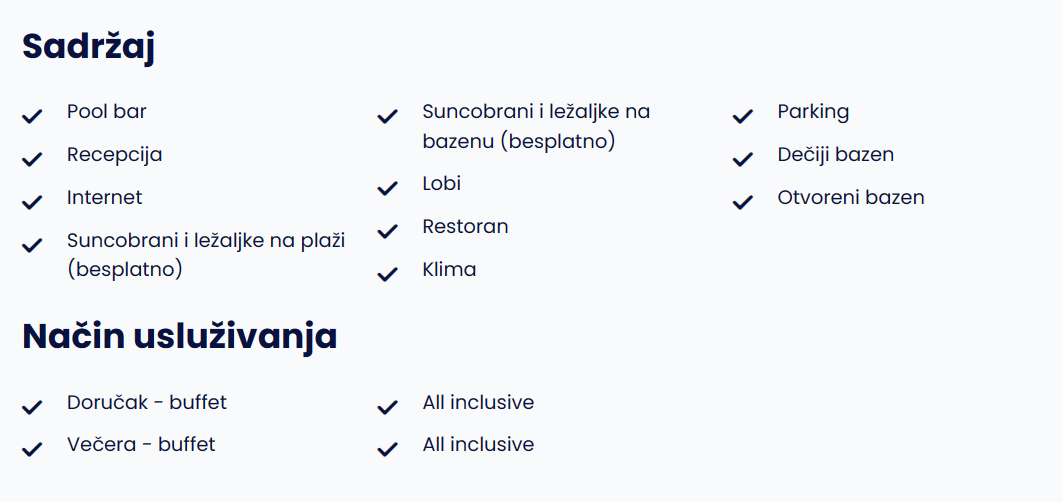Image resolution: width=1062 pixels, height=502 pixels.
Task: Click the checkmark icon next to Klima
Action: [387, 274]
